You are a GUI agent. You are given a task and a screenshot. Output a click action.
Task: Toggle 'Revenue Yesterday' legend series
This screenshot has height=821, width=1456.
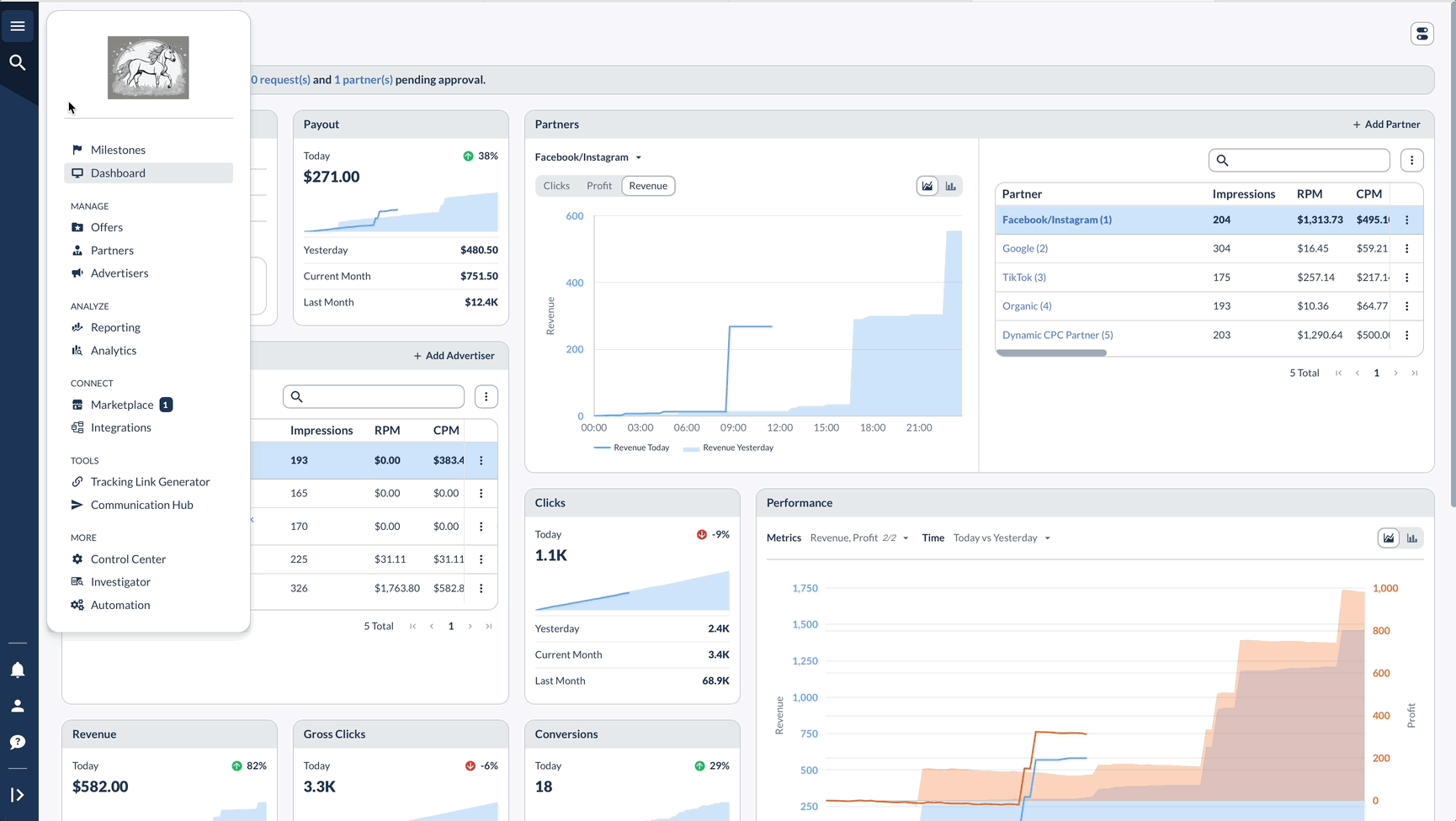coord(728,448)
